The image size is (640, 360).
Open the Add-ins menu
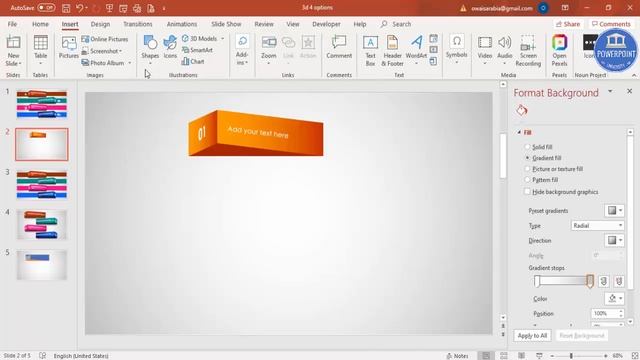point(242,51)
